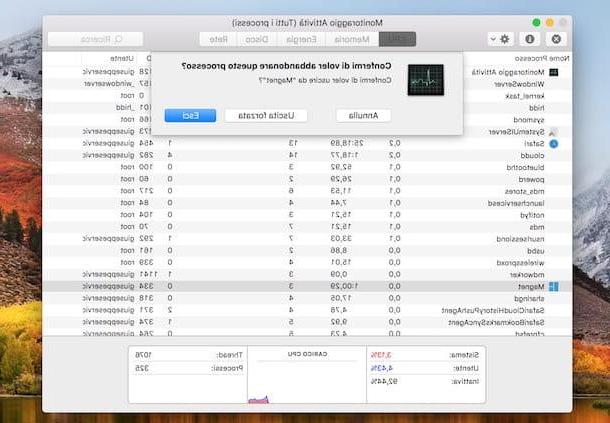The width and height of the screenshot is (610, 423).
Task: Select the SafariBookmarksSyncAgent process row
Action: coord(307,323)
